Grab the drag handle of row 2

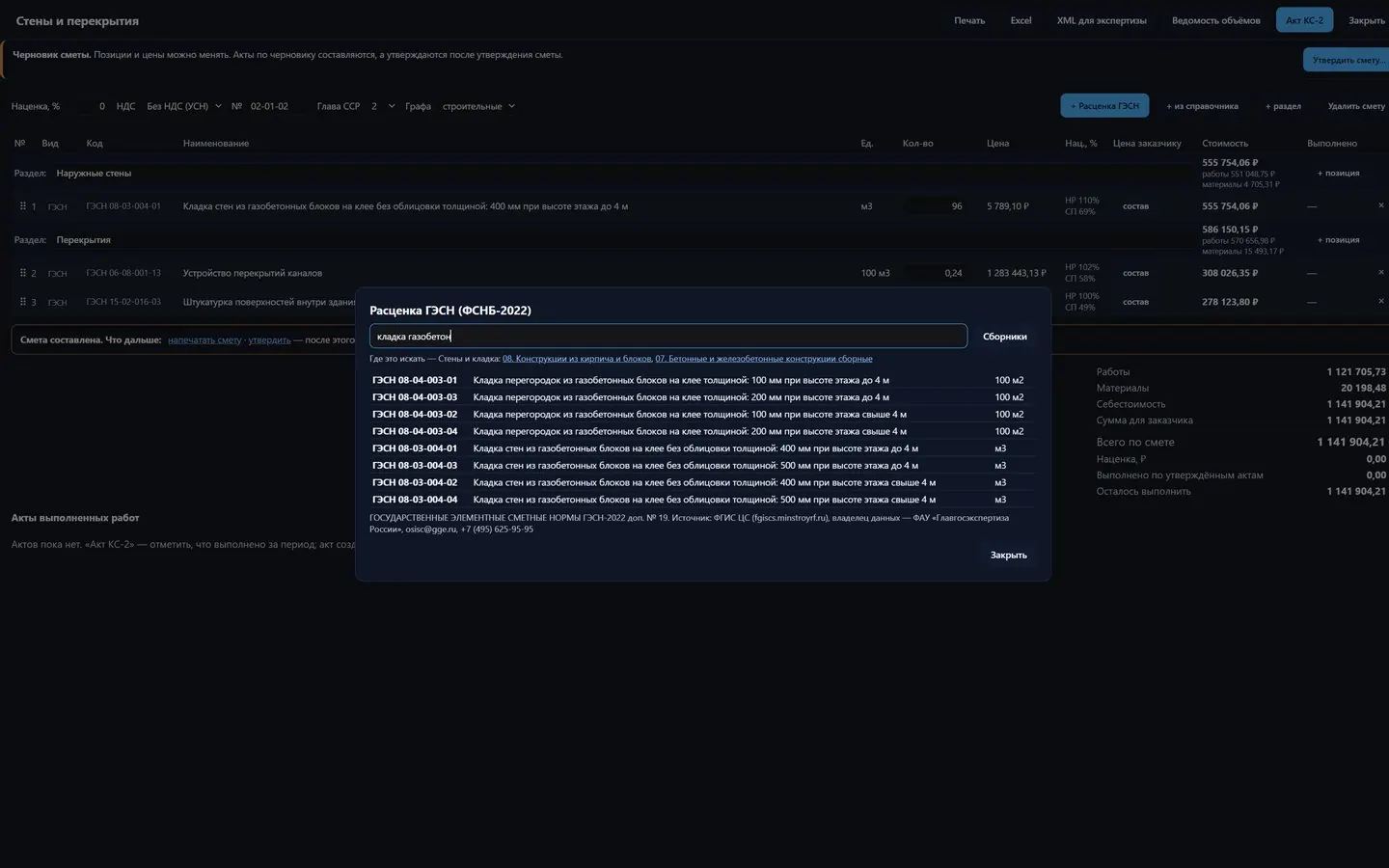coord(22,273)
